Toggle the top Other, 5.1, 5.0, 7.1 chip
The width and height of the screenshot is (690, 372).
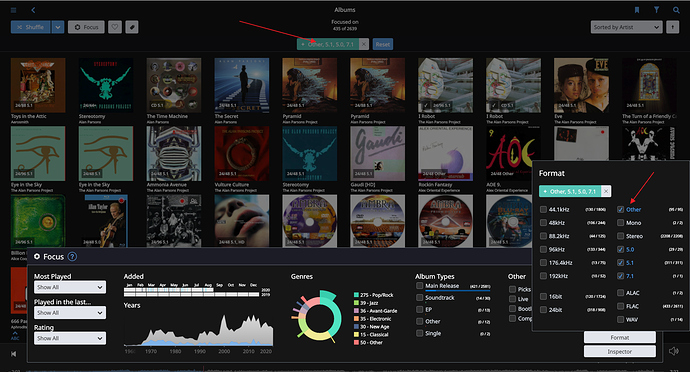[x=328, y=44]
